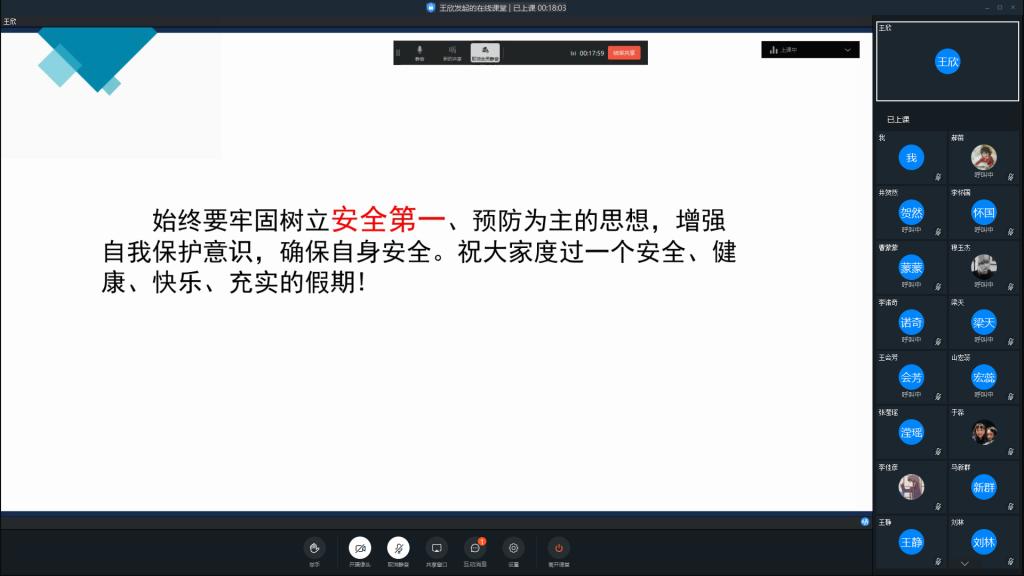The image size is (1024, 576).
Task: Select the 我 participant avatar
Action: 911,157
